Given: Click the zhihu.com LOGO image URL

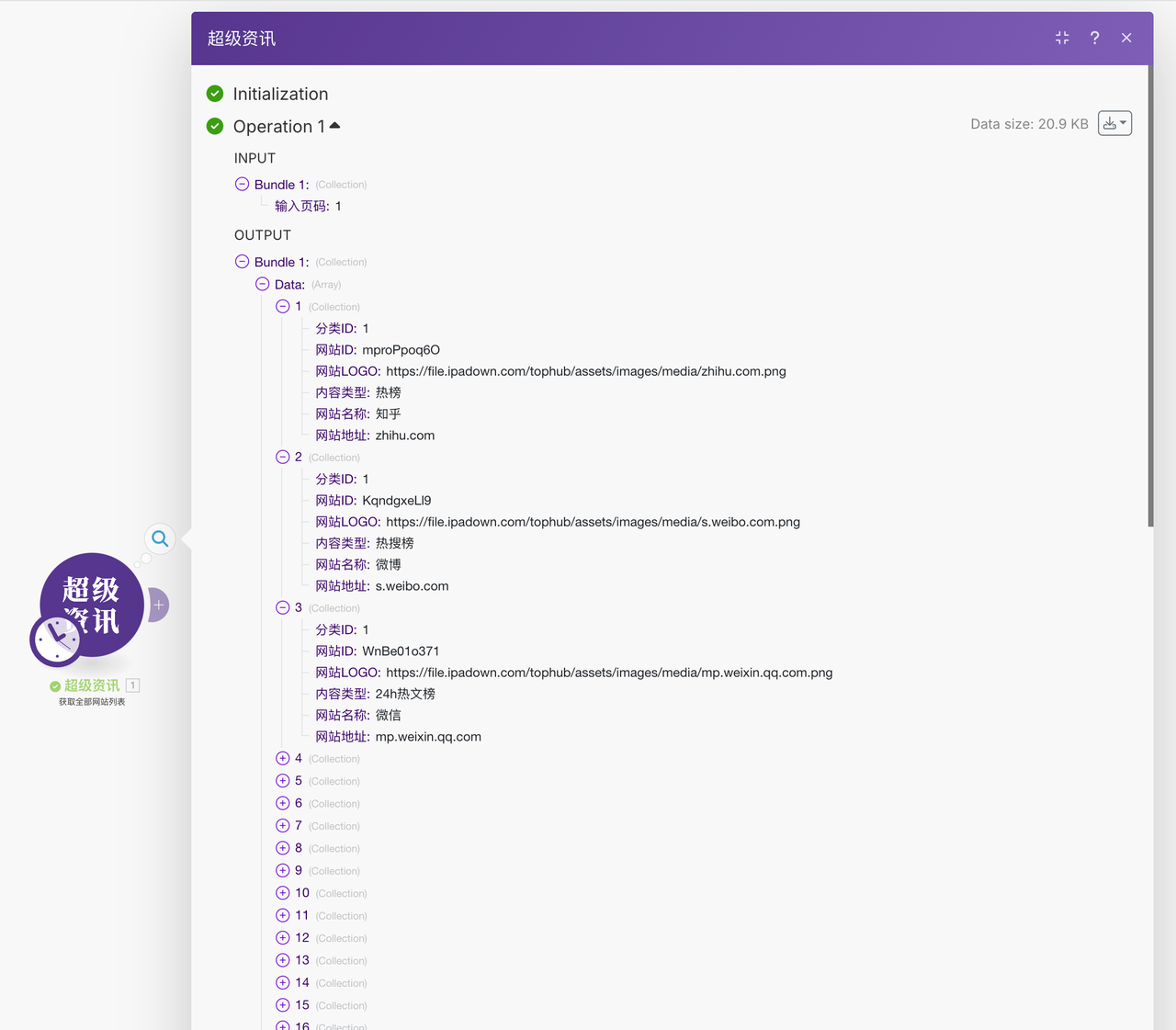Looking at the screenshot, I should [585, 371].
